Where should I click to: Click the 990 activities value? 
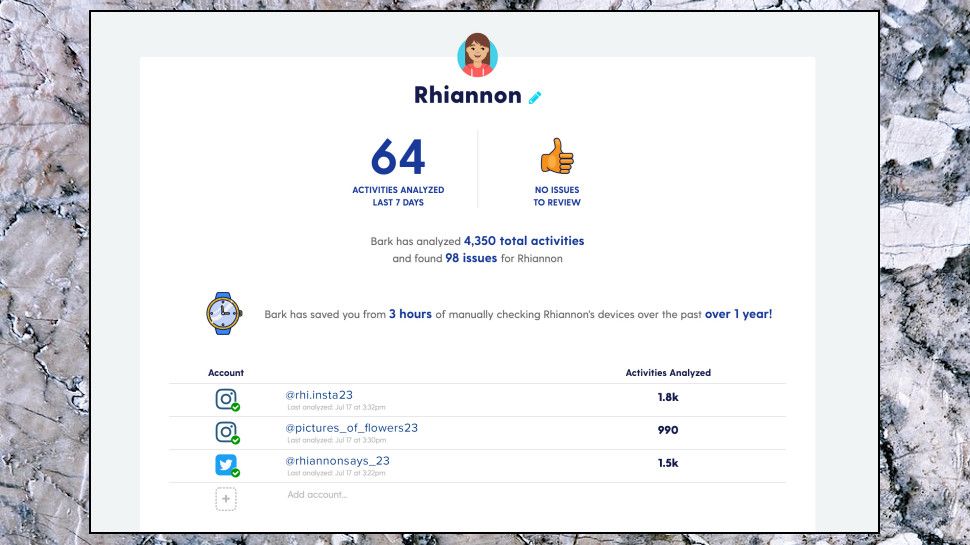(x=668, y=430)
